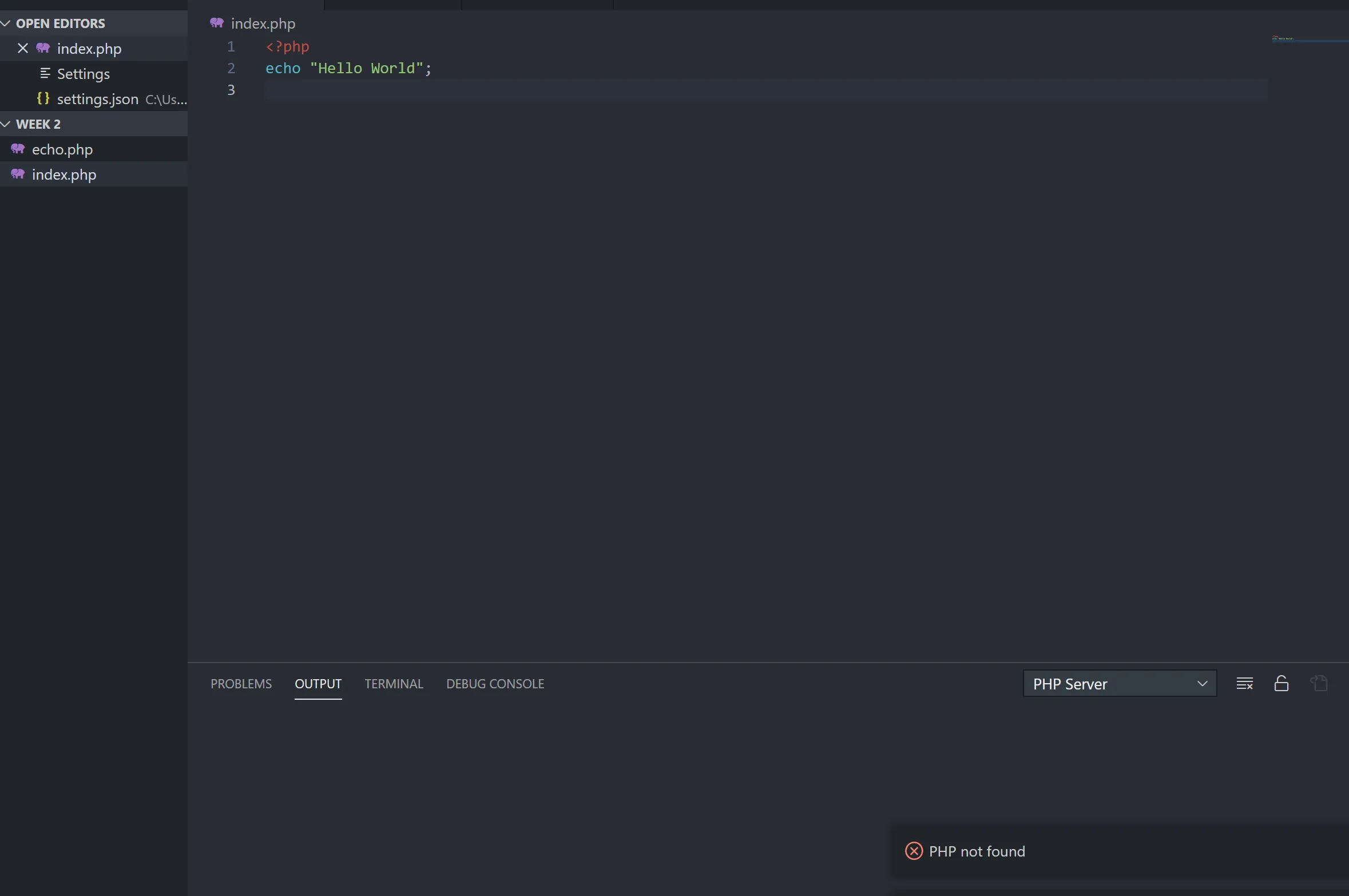This screenshot has height=896, width=1349.
Task: Click the red error icon in PHP notification
Action: (914, 851)
